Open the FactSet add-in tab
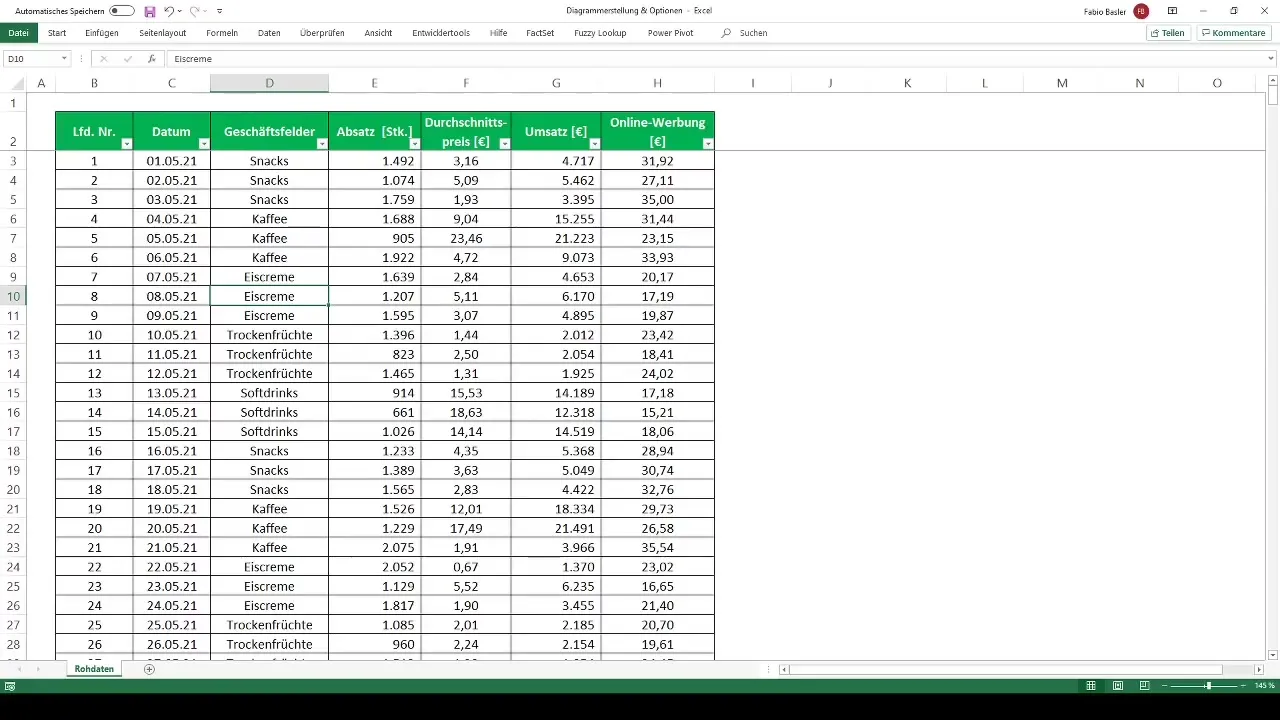The height and width of the screenshot is (720, 1280). tap(540, 33)
